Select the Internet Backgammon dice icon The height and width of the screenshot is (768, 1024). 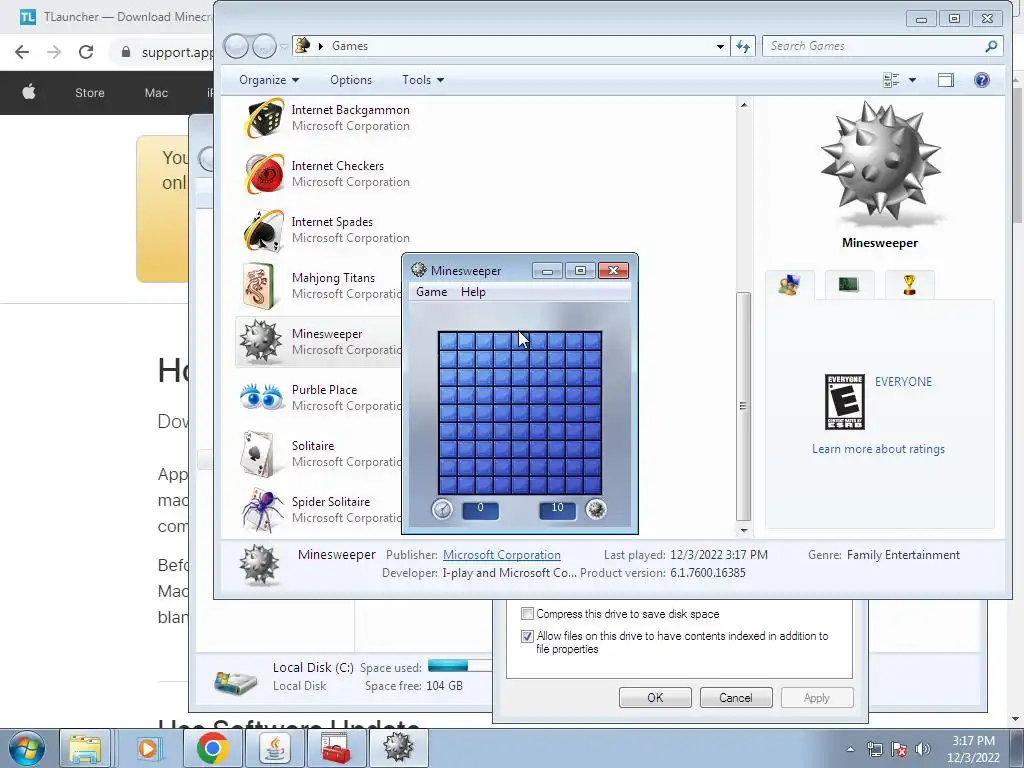tap(264, 118)
